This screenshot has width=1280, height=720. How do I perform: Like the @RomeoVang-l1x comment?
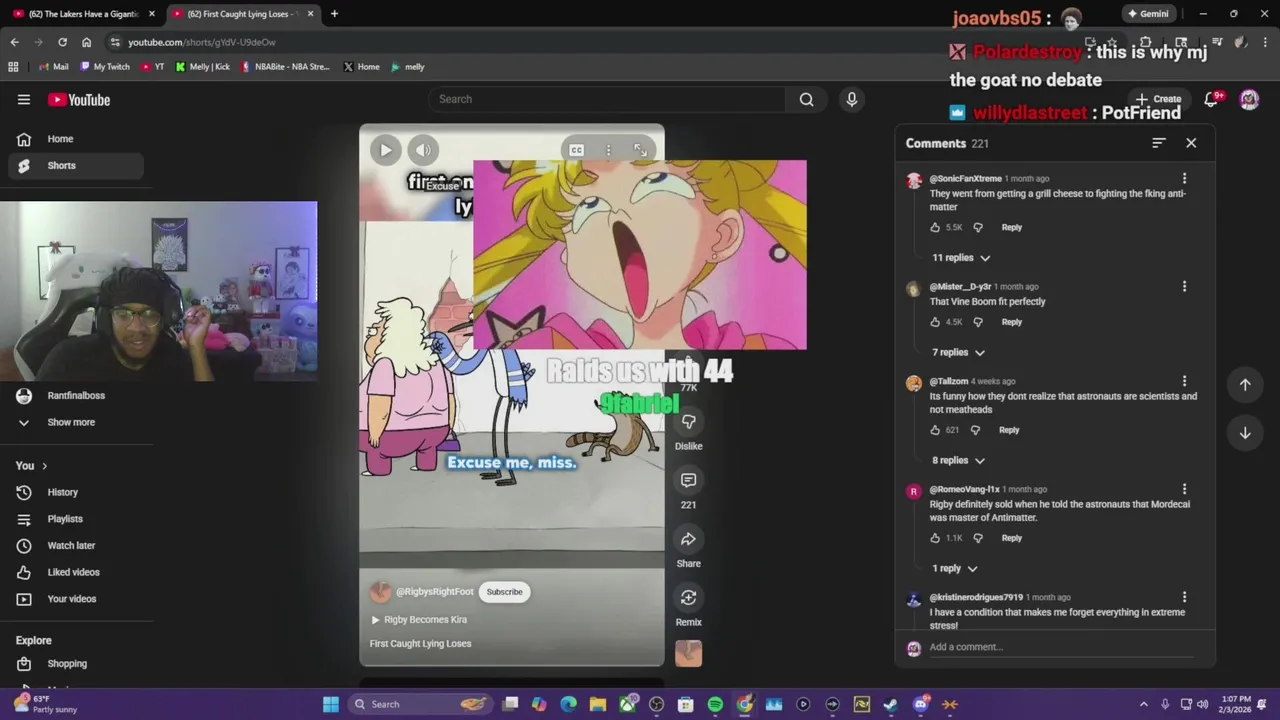point(935,538)
